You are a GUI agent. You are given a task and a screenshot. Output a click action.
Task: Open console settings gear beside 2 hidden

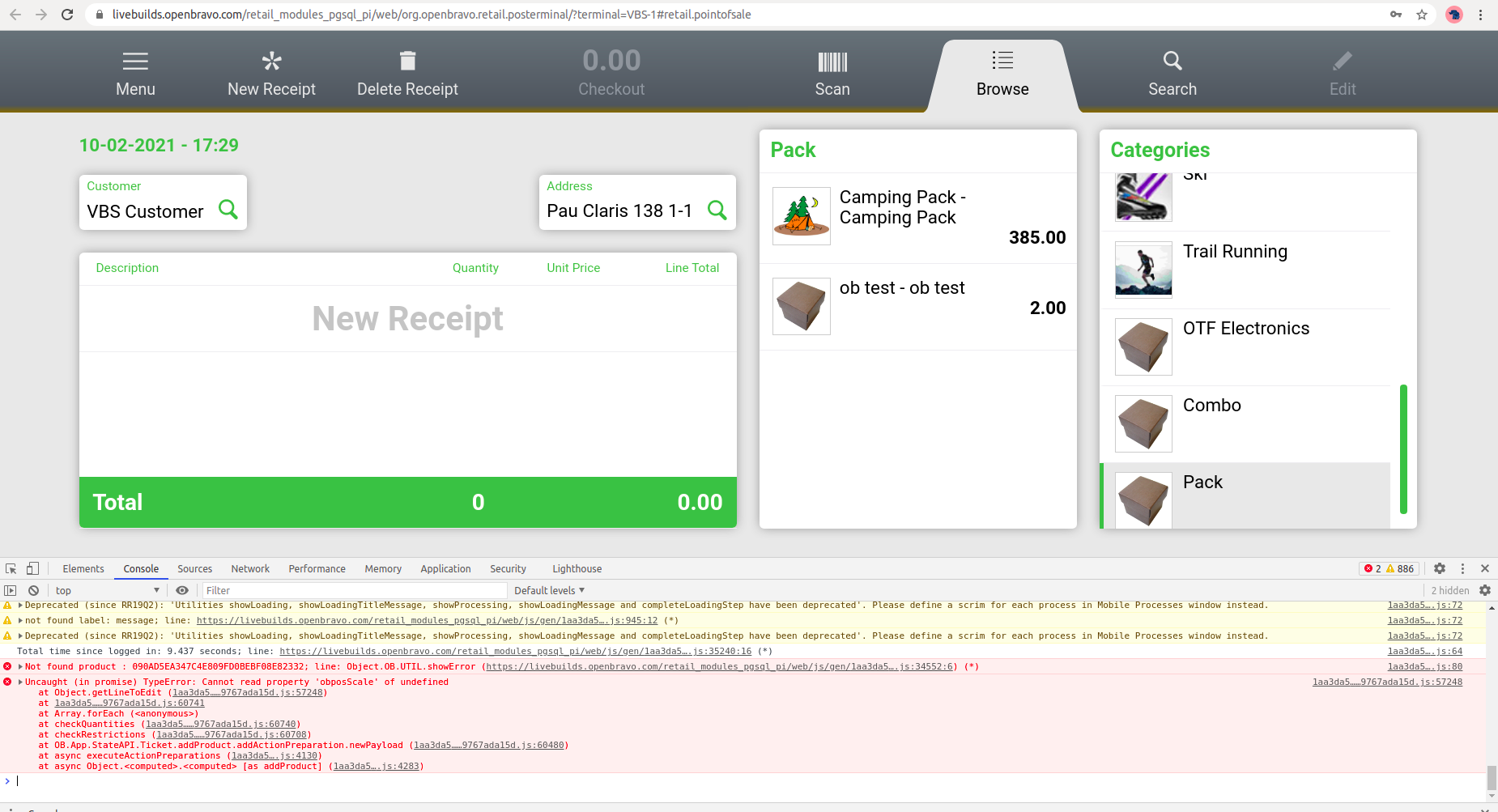[x=1485, y=590]
